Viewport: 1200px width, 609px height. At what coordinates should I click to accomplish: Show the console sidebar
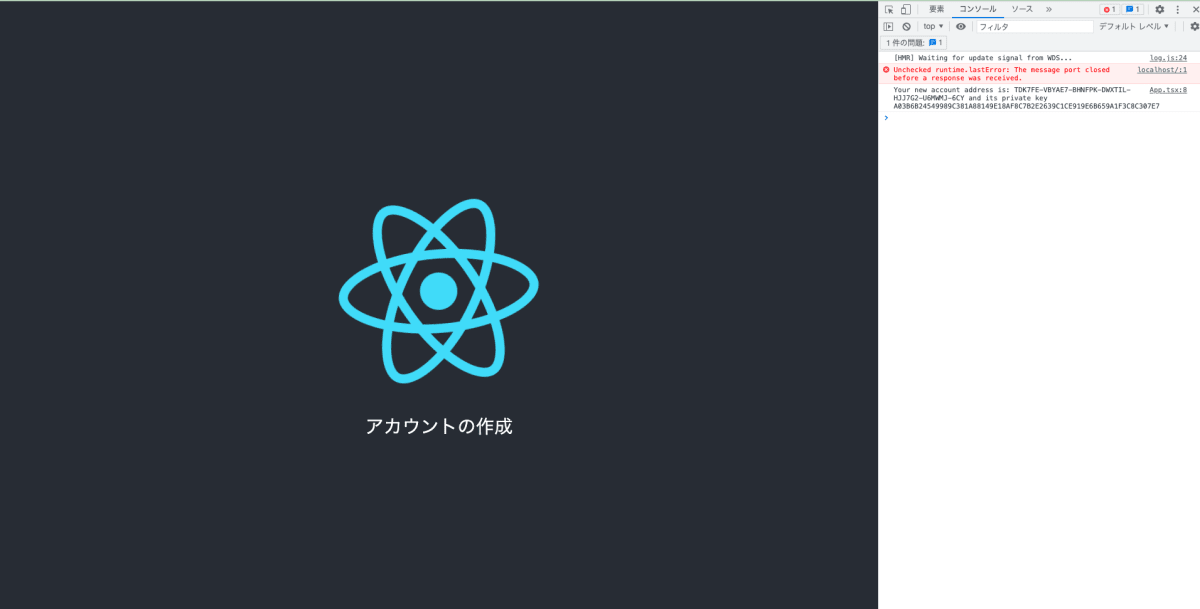click(888, 26)
